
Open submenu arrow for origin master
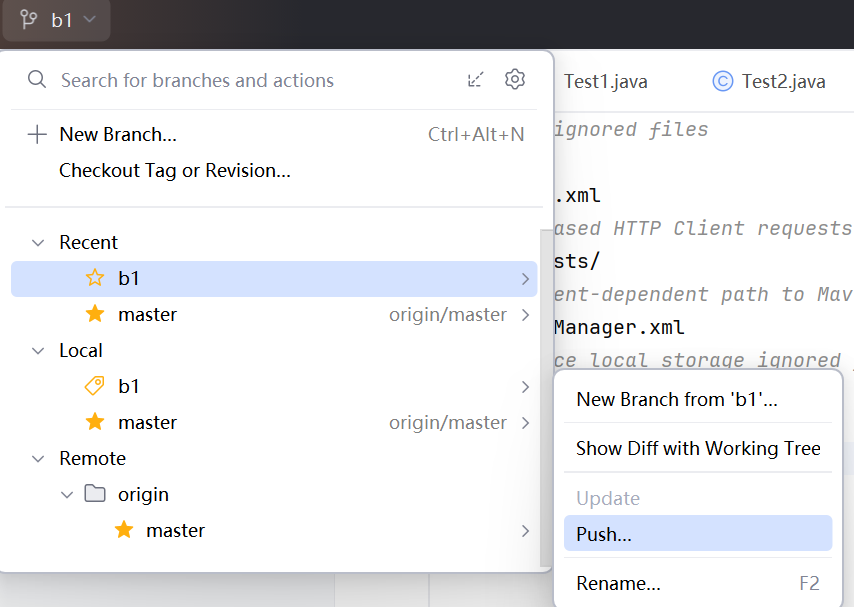tap(525, 531)
